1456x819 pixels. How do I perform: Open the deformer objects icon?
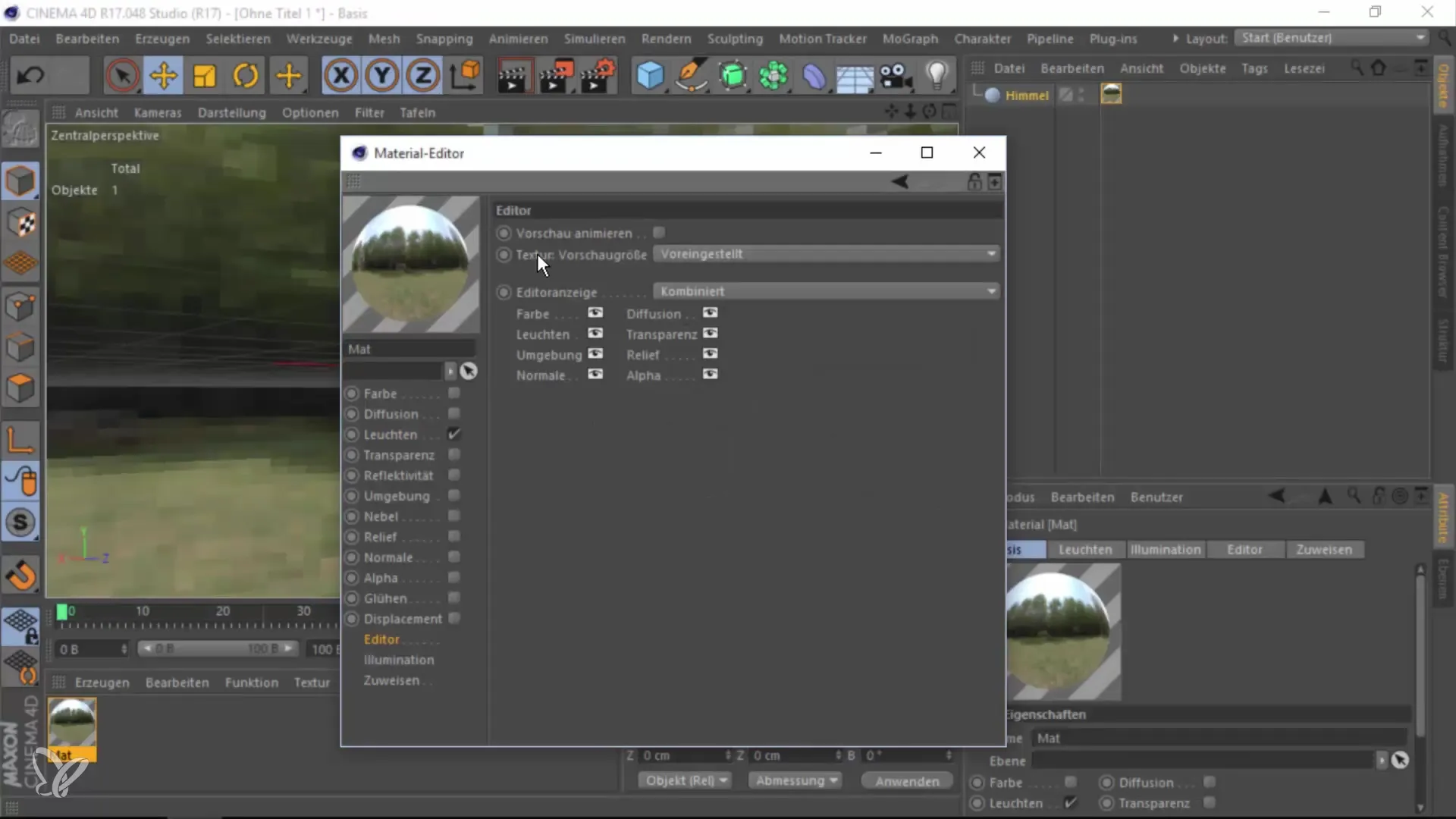pyautogui.click(x=814, y=75)
